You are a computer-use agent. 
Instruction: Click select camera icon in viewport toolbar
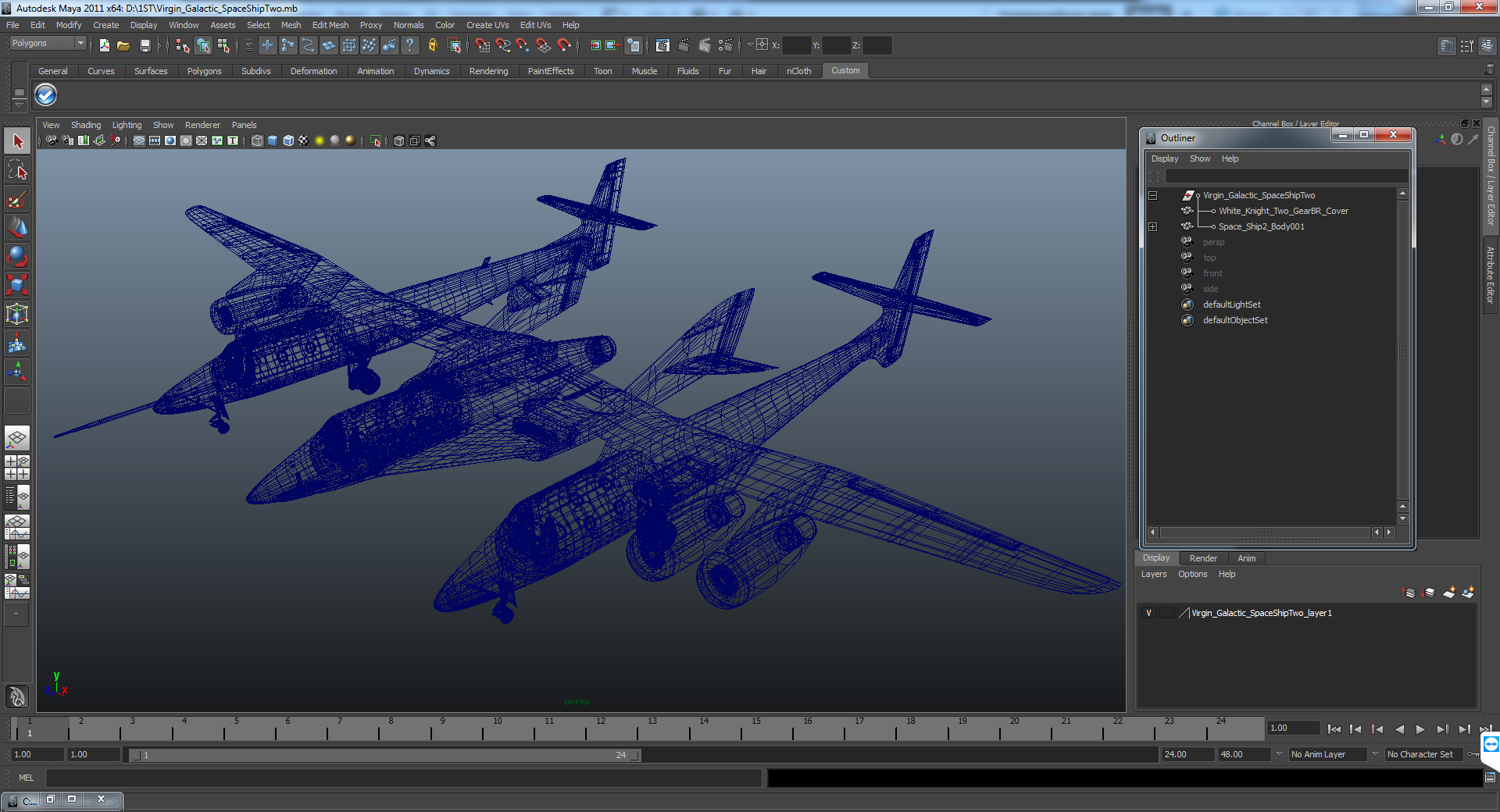pos(52,141)
